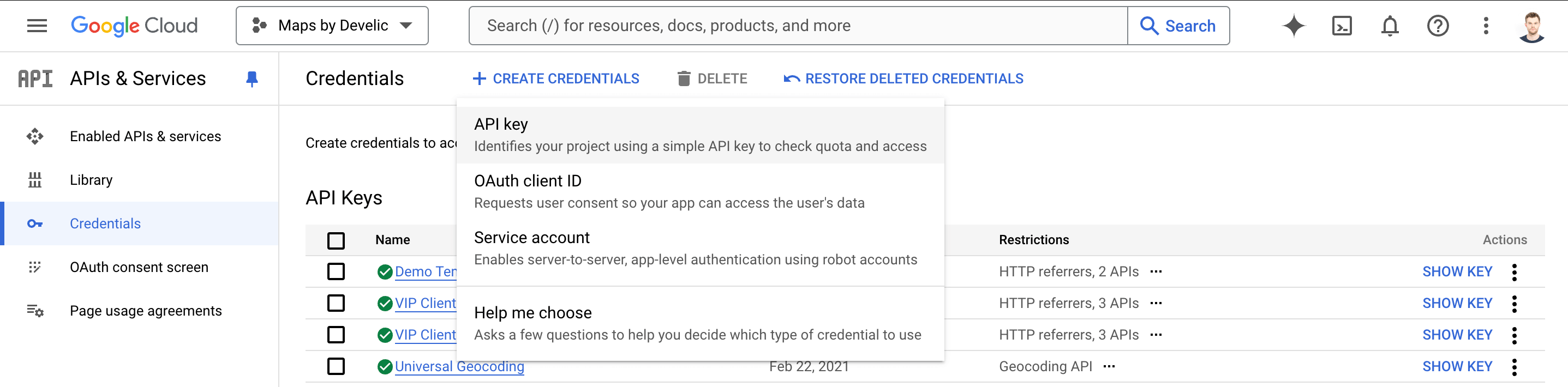Open the Maps by Develic project selector
Image resolution: width=1568 pixels, height=387 pixels.
coord(332,26)
